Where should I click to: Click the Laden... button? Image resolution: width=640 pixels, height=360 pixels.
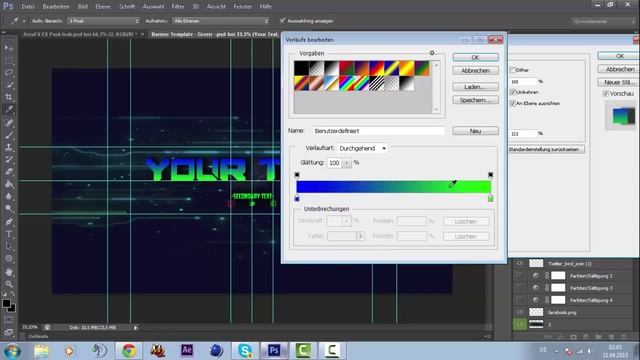point(475,87)
